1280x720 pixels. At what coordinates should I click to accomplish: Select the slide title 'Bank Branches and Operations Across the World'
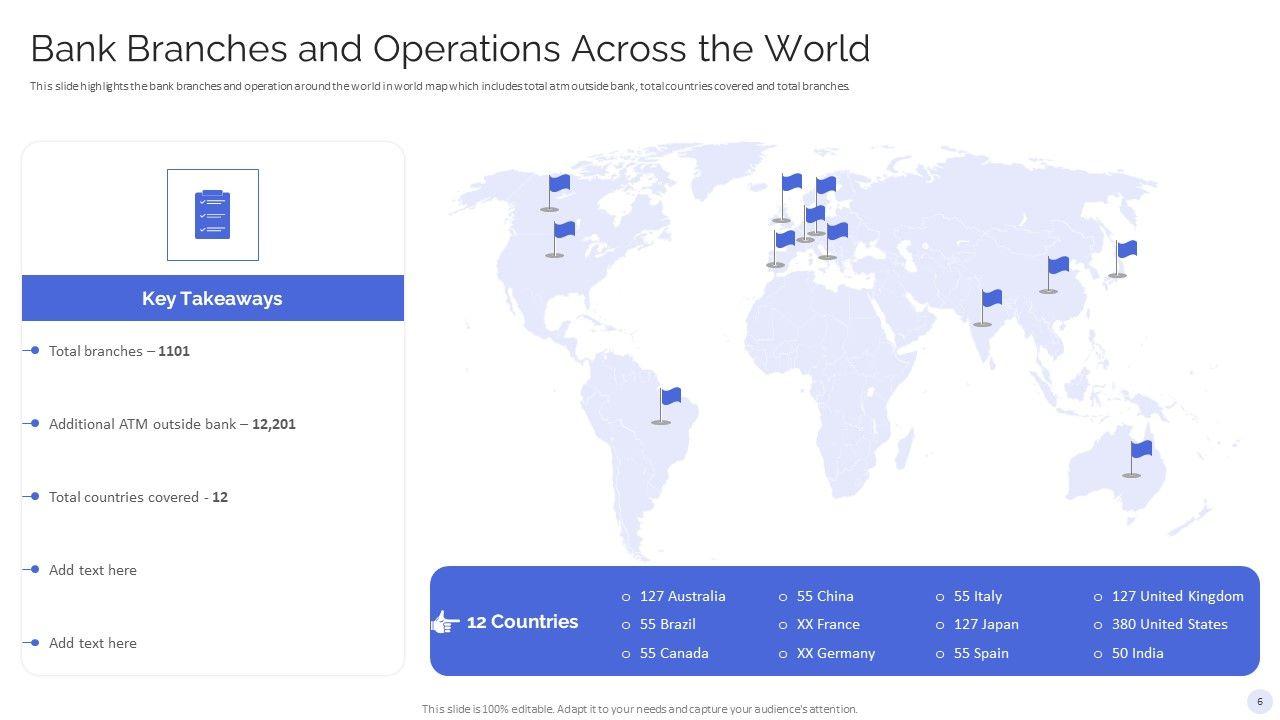tap(450, 48)
